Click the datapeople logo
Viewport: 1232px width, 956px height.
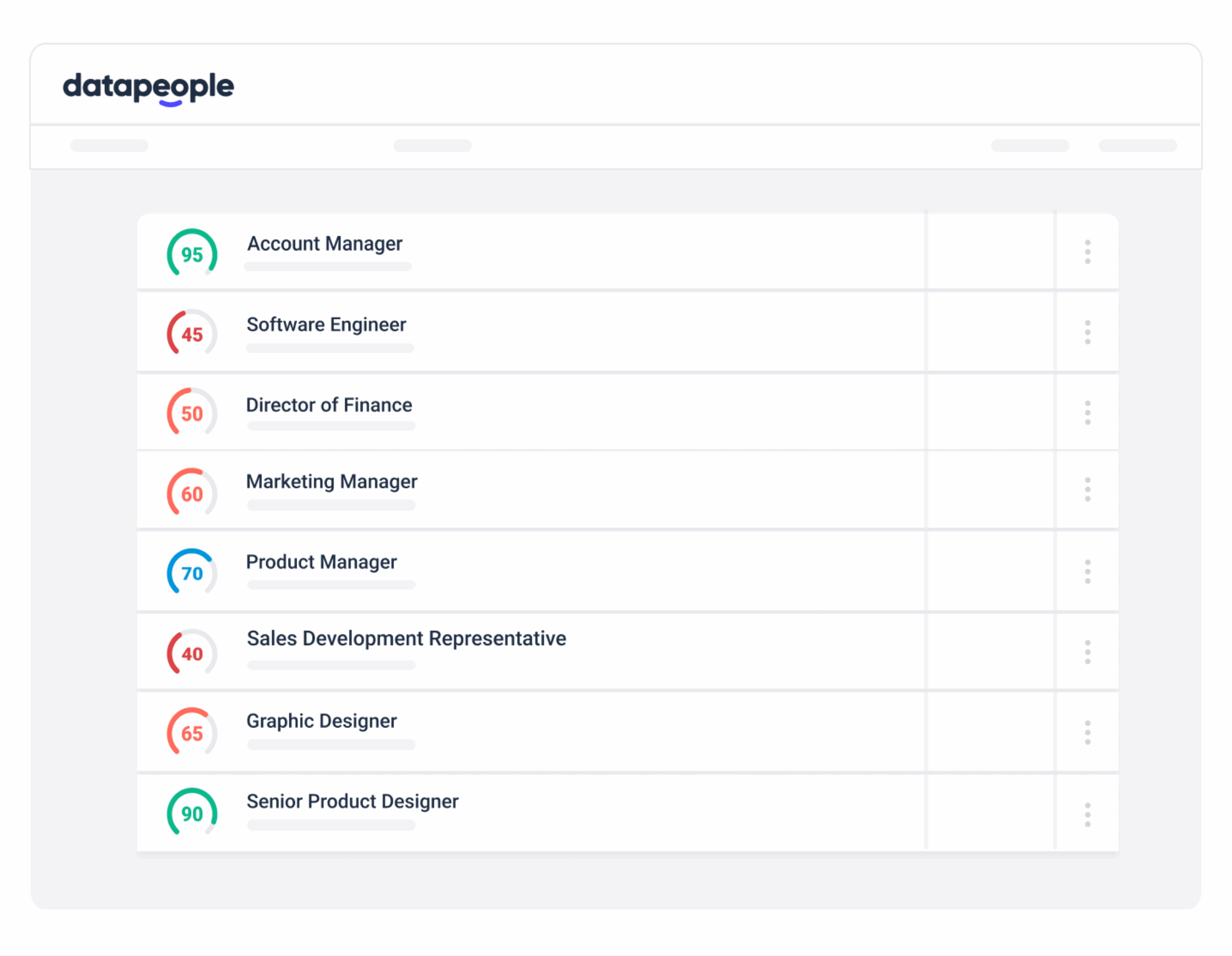click(x=148, y=87)
